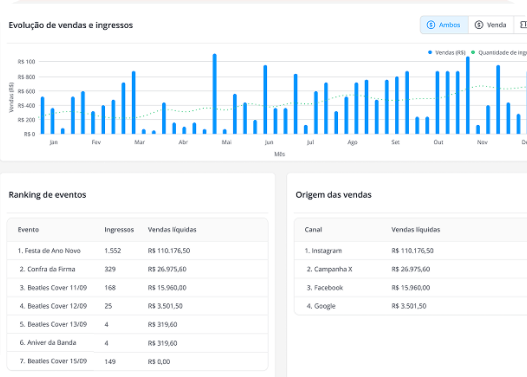527x377 pixels.
Task: Click the 1.552 ingressos value
Action: [x=113, y=251]
